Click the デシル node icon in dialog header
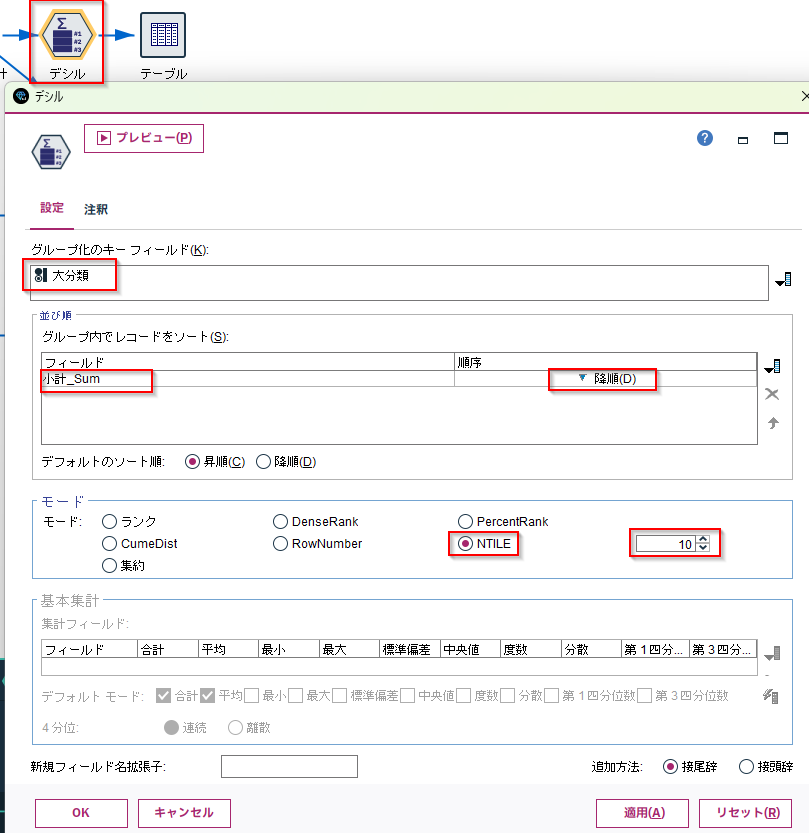 tap(51, 152)
